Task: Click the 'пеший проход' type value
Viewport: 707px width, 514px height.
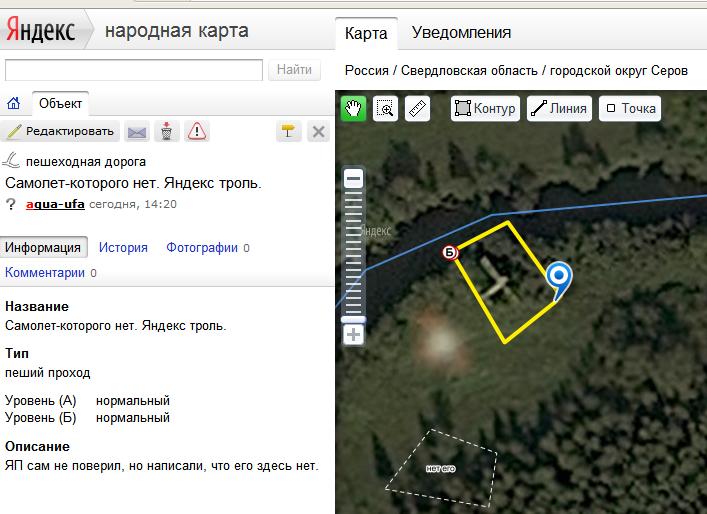Action: (48, 373)
